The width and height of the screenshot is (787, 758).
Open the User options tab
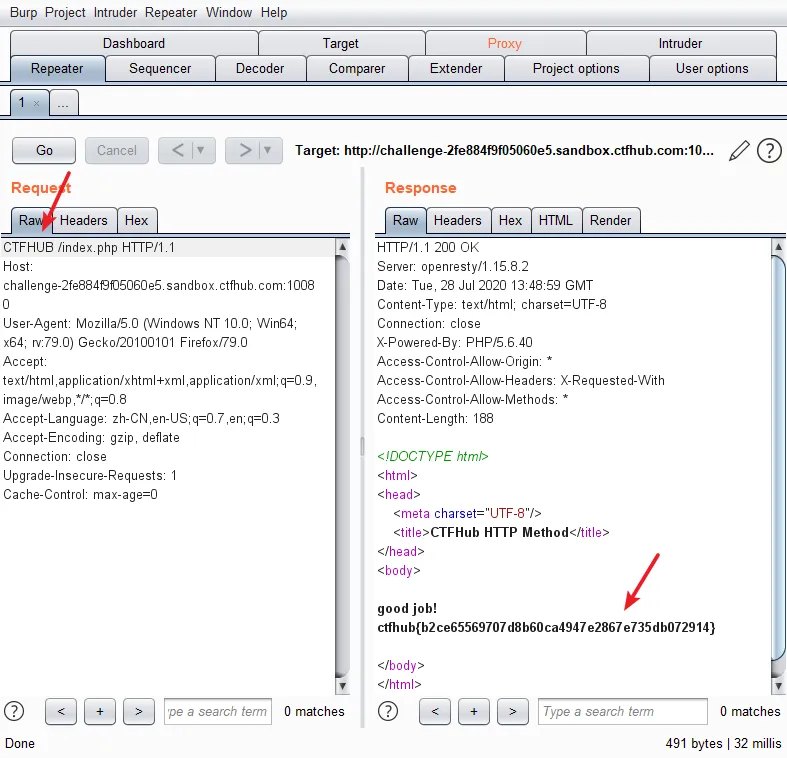click(712, 68)
